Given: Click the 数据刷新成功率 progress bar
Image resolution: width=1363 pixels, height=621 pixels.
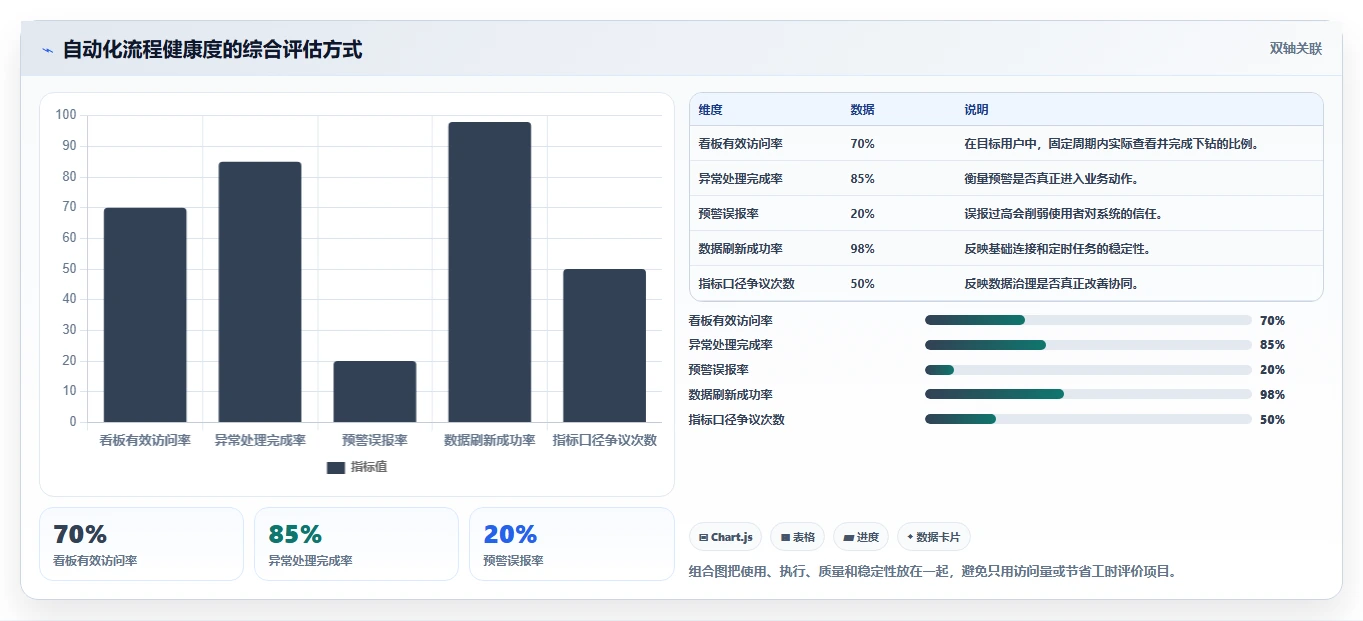Looking at the screenshot, I should pos(1088,395).
